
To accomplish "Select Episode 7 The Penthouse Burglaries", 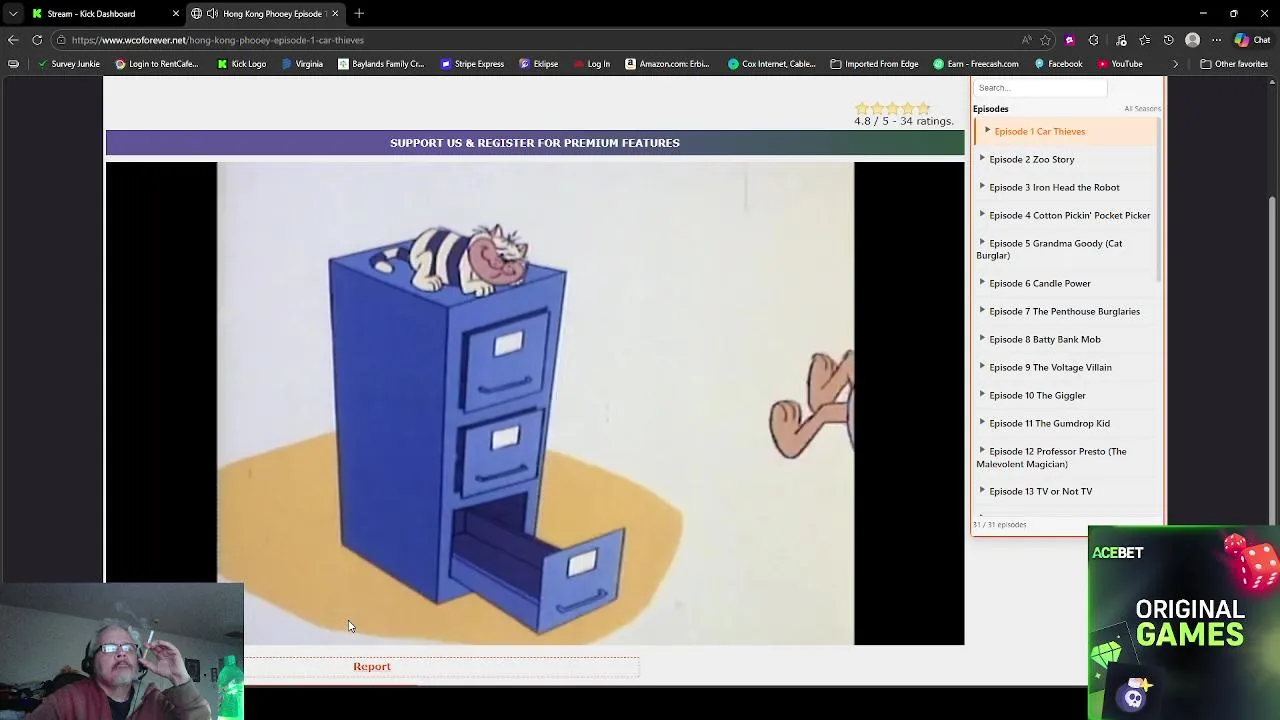I will click(x=1065, y=311).
